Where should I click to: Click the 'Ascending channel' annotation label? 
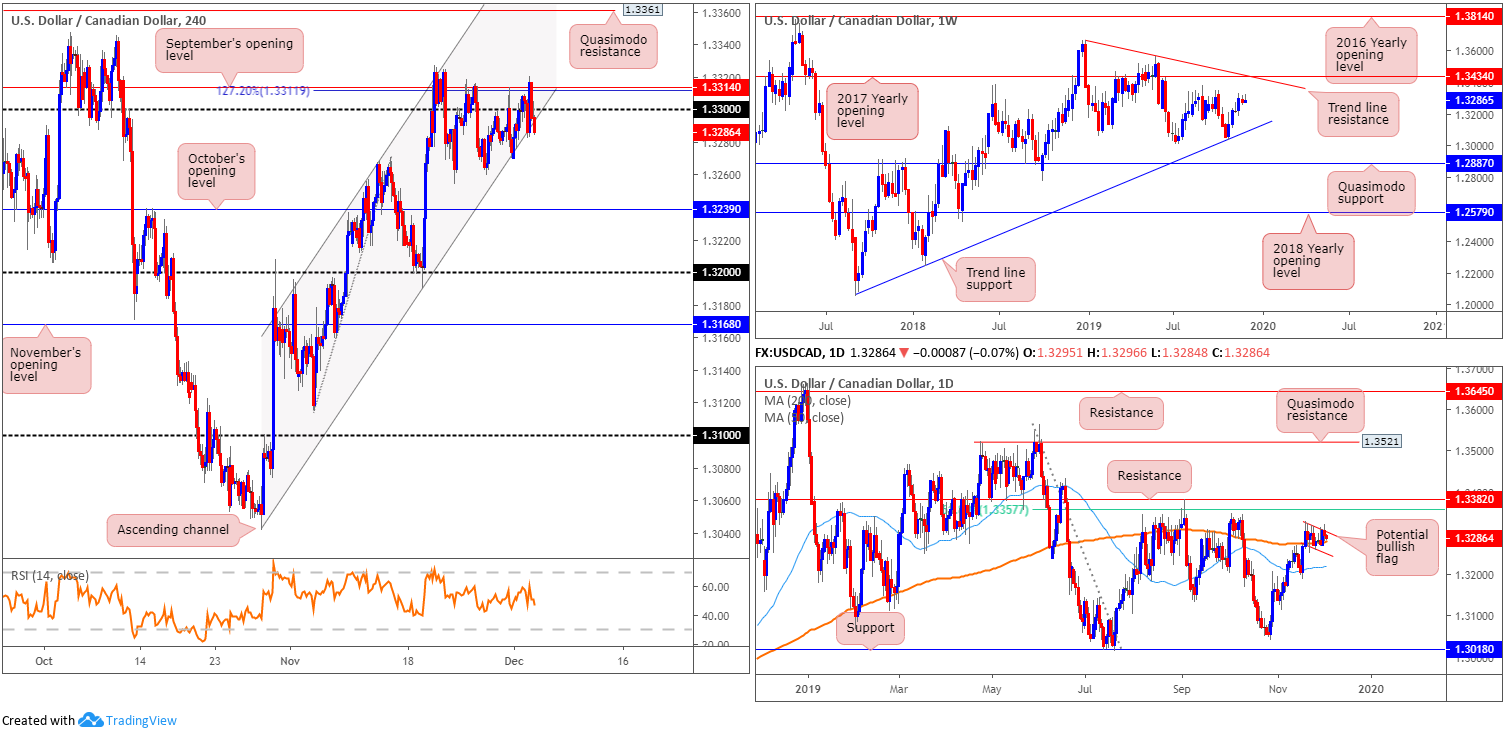pyautogui.click(x=172, y=529)
